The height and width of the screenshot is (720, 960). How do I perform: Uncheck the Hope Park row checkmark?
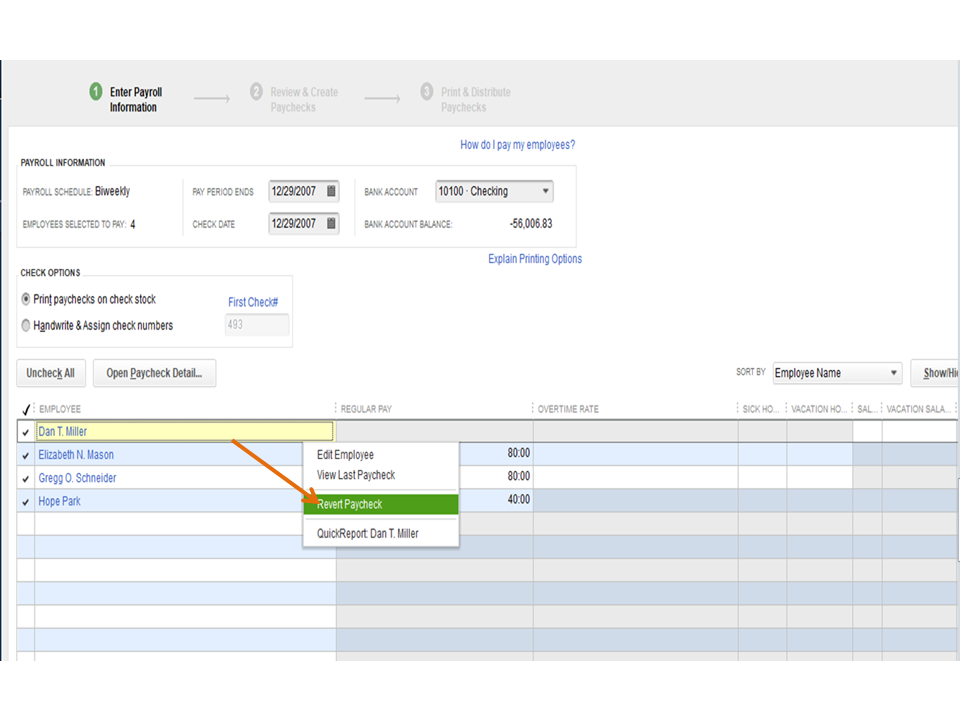click(x=26, y=501)
